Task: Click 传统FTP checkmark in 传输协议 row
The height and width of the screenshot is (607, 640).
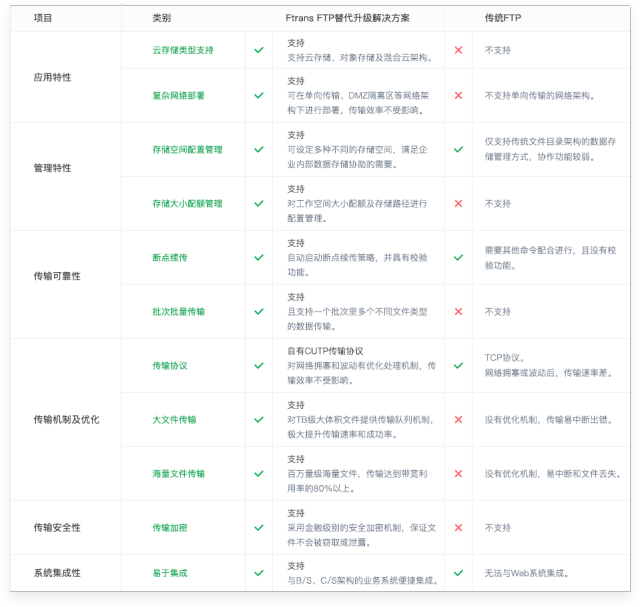Action: point(458,365)
